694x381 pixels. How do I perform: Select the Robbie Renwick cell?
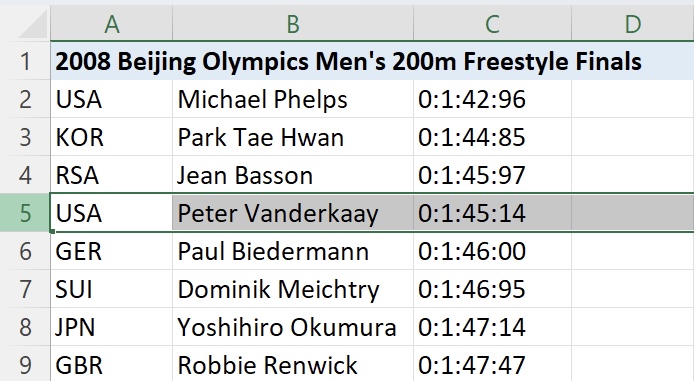point(293,365)
